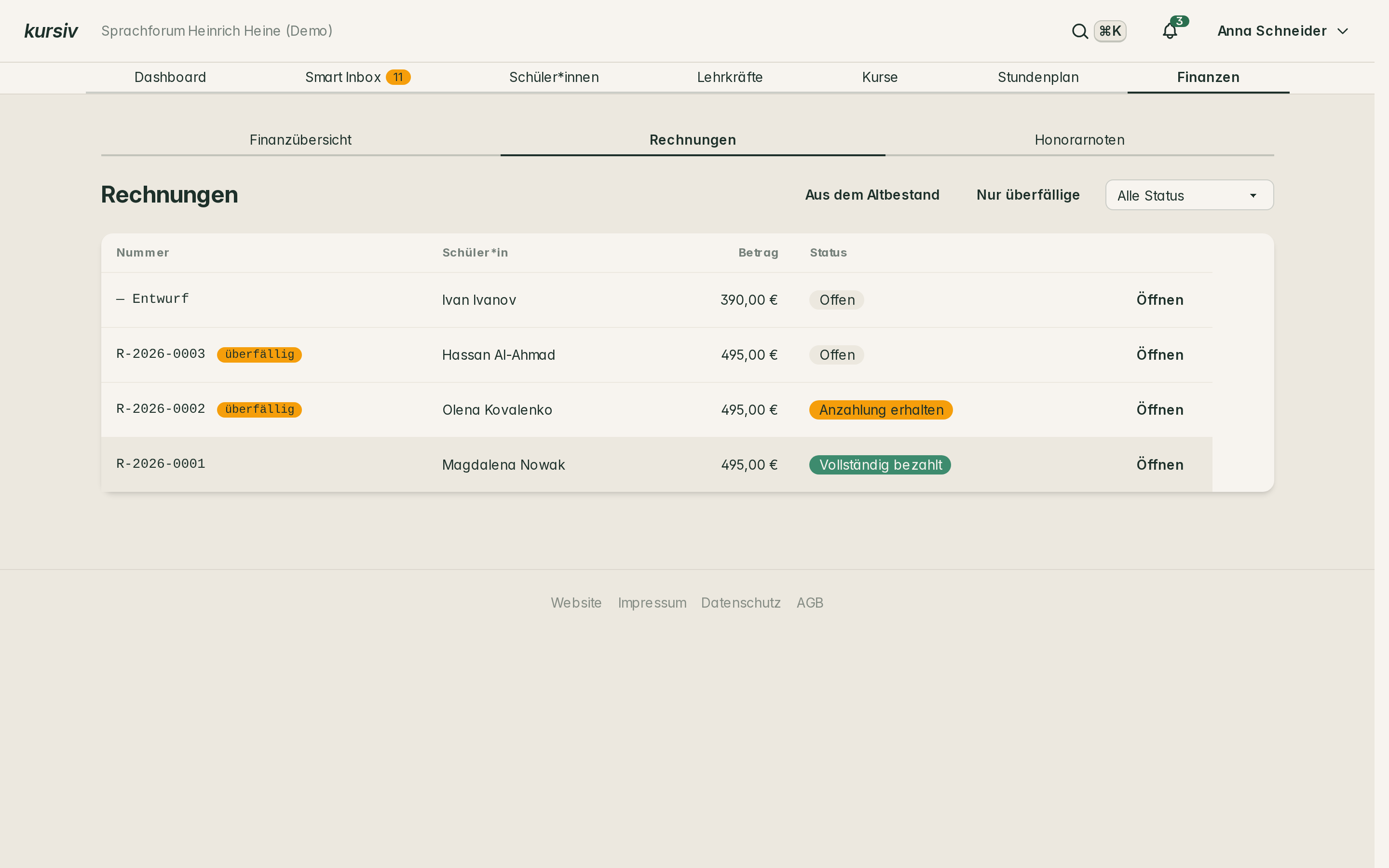1389x868 pixels.
Task: Click the überfällig badge on R-2026-0002
Action: [259, 410]
